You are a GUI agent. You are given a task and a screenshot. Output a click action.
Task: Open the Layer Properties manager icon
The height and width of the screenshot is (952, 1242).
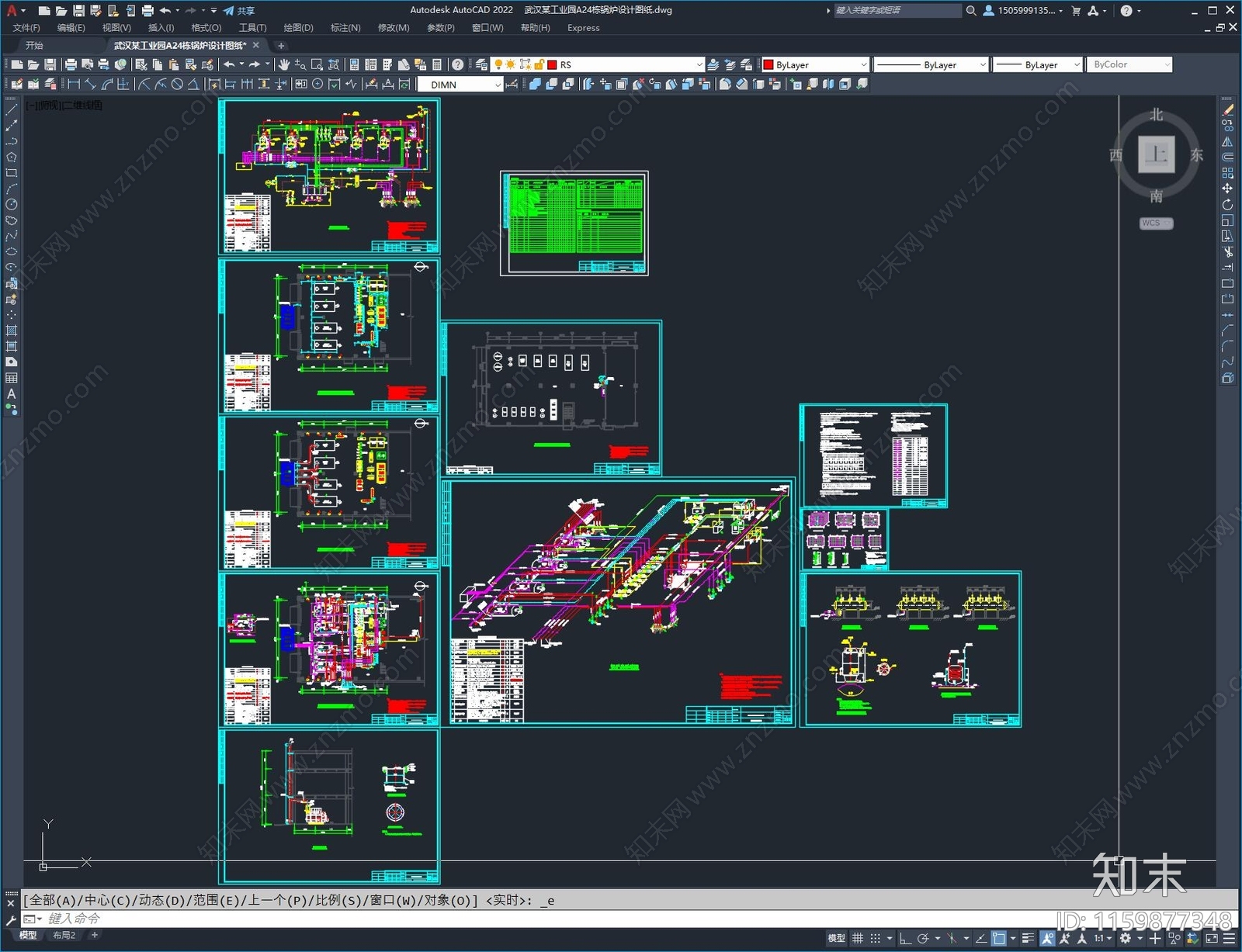click(482, 64)
